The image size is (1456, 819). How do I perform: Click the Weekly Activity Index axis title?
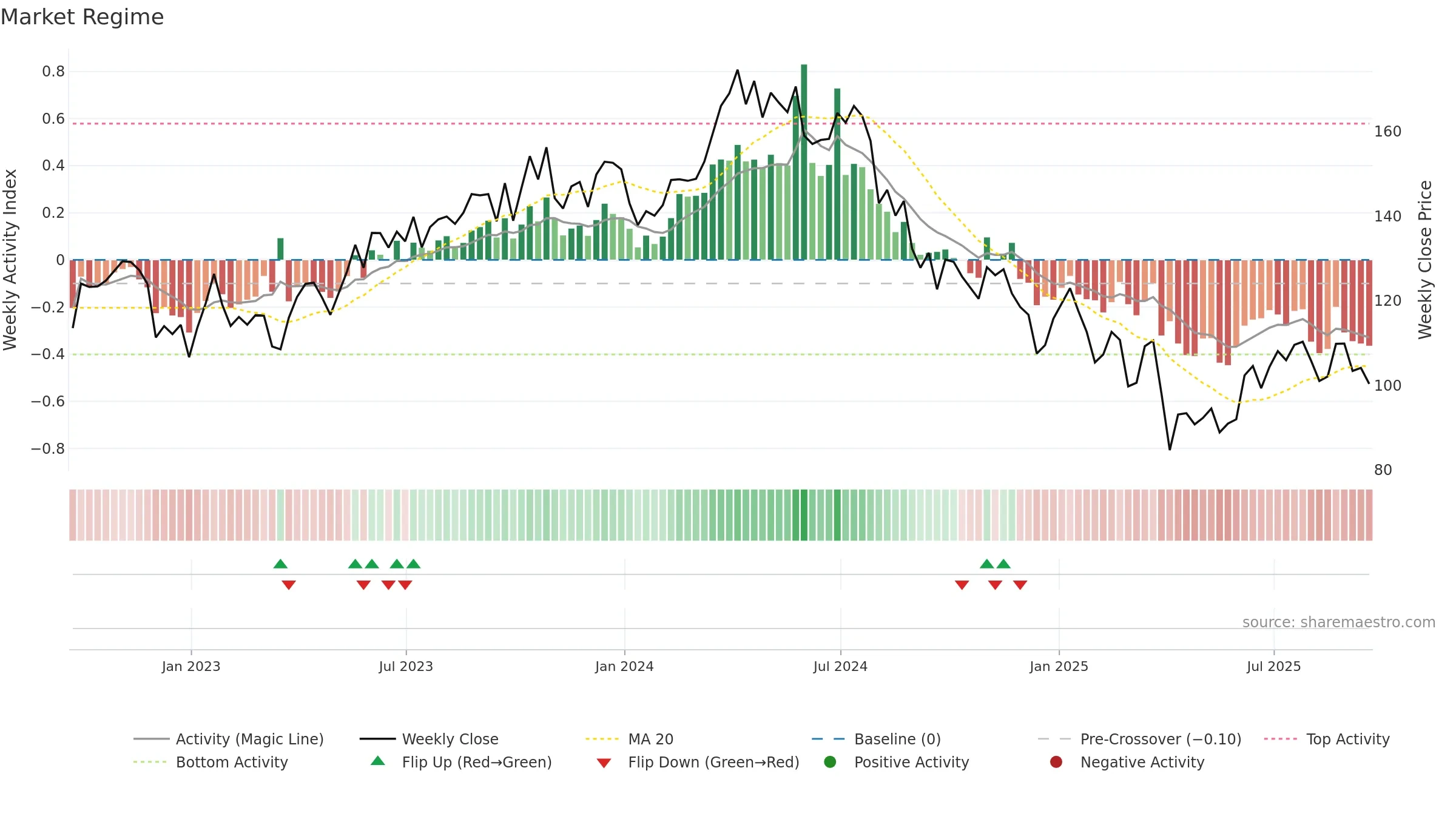(10, 260)
